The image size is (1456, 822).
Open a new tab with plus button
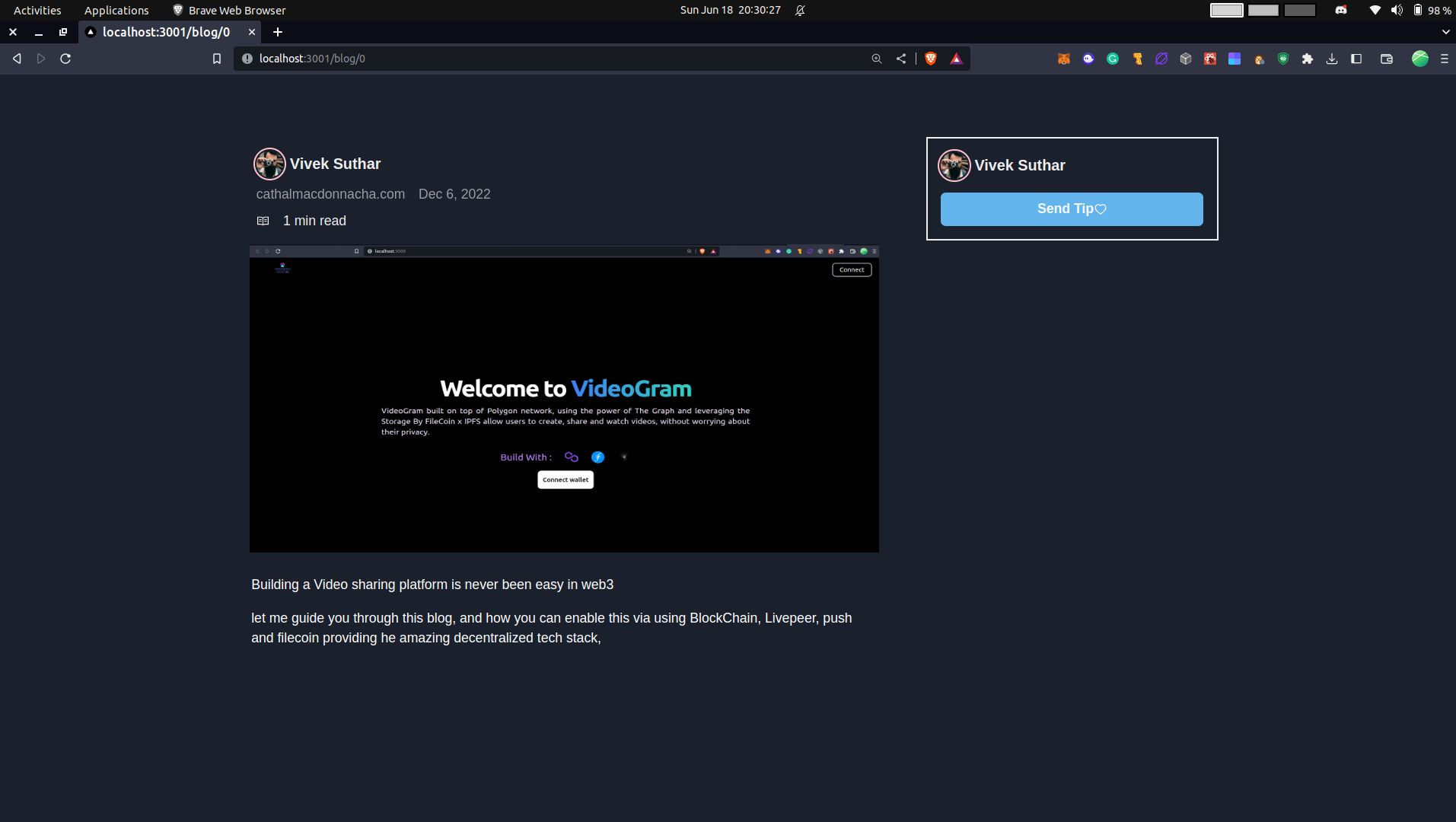(278, 32)
